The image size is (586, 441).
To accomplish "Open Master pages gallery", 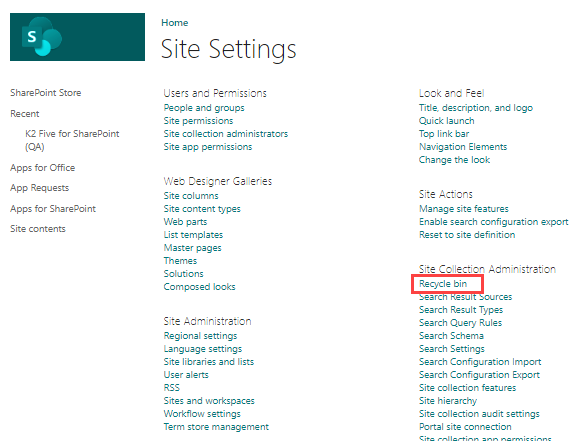I will [192, 248].
